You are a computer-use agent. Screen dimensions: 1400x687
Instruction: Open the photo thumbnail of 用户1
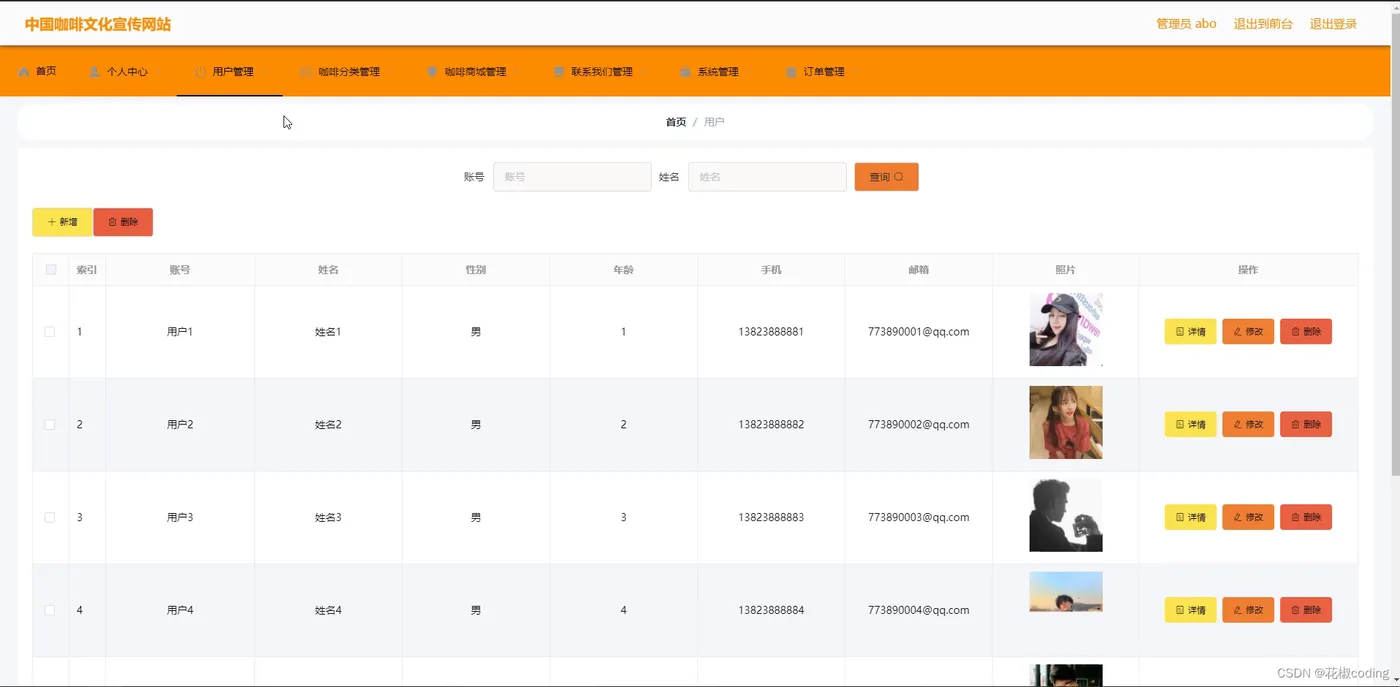pyautogui.click(x=1066, y=330)
